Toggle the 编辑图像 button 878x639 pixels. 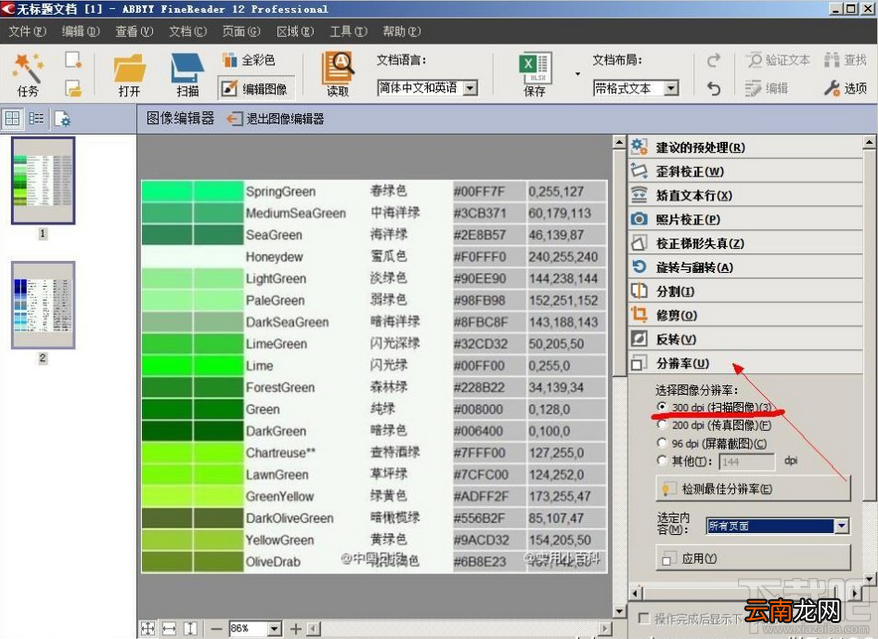[256, 88]
